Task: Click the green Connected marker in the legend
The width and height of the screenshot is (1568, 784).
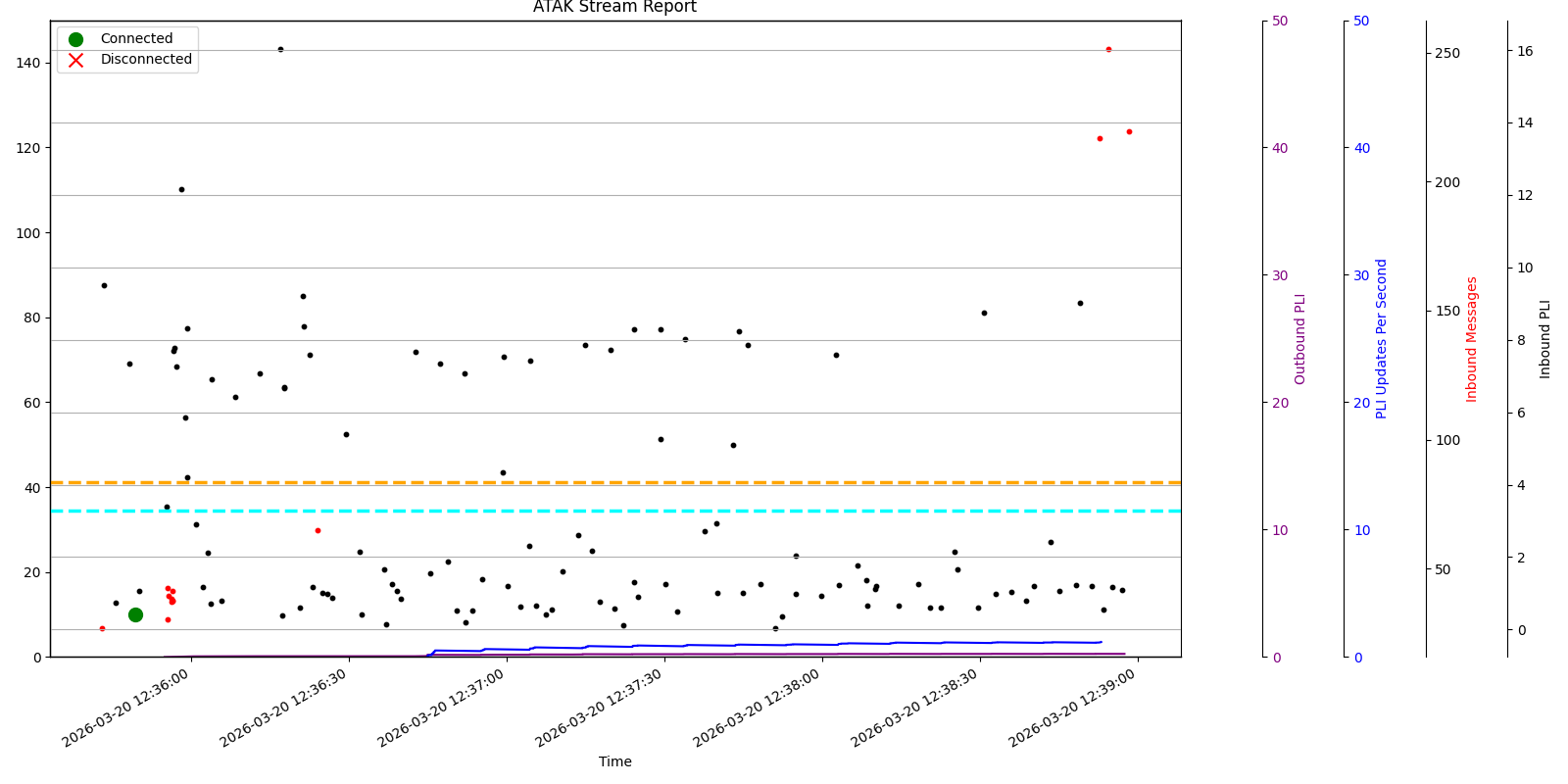Action: (75, 39)
